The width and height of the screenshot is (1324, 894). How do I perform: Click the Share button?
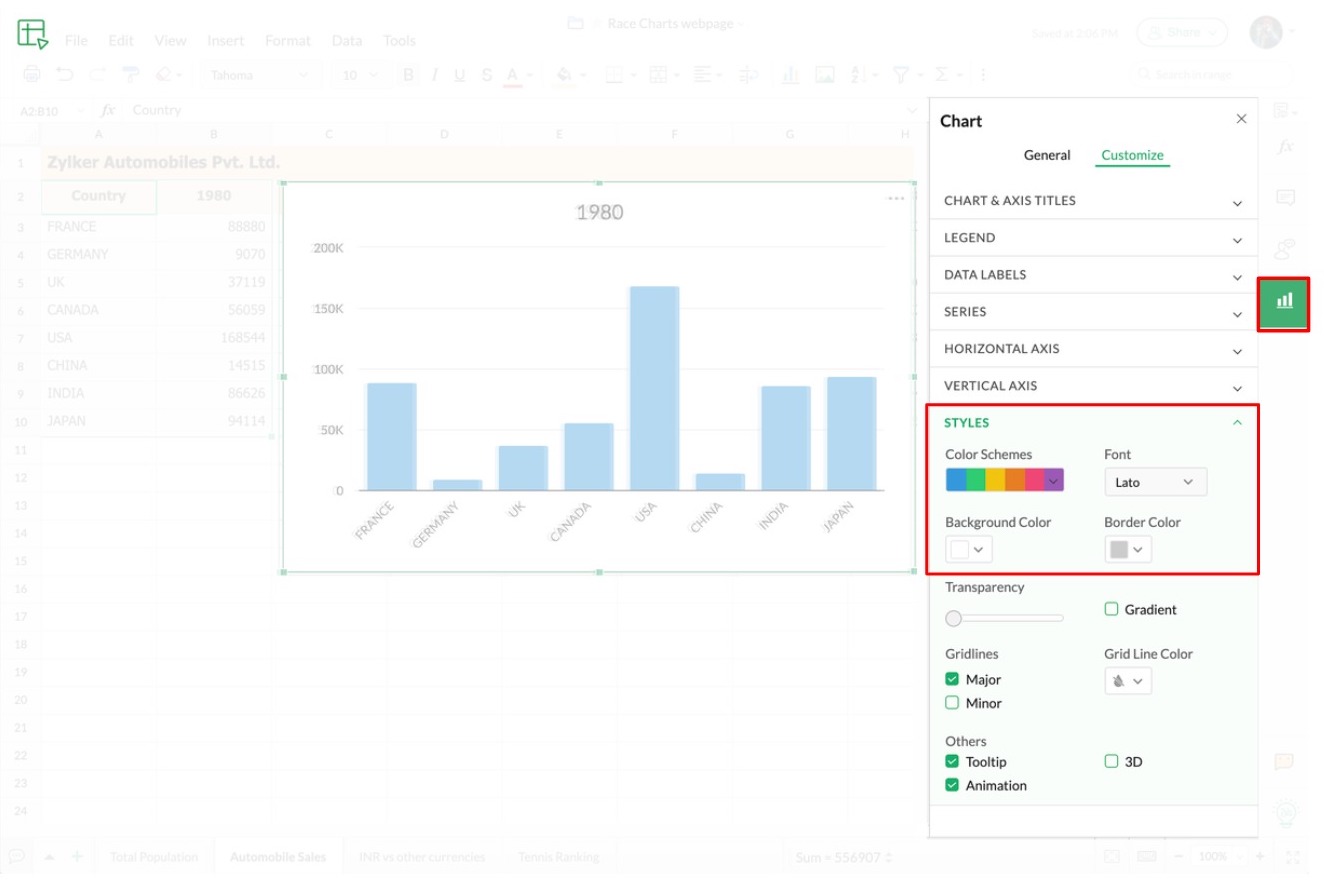click(1182, 33)
